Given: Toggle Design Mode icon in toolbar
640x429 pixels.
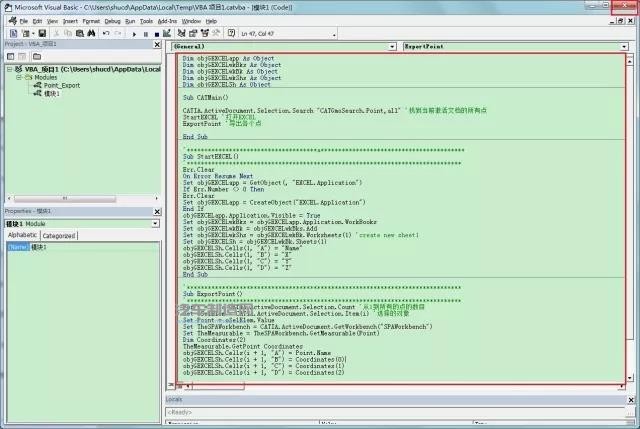Looking at the screenshot, I should tap(167, 33).
